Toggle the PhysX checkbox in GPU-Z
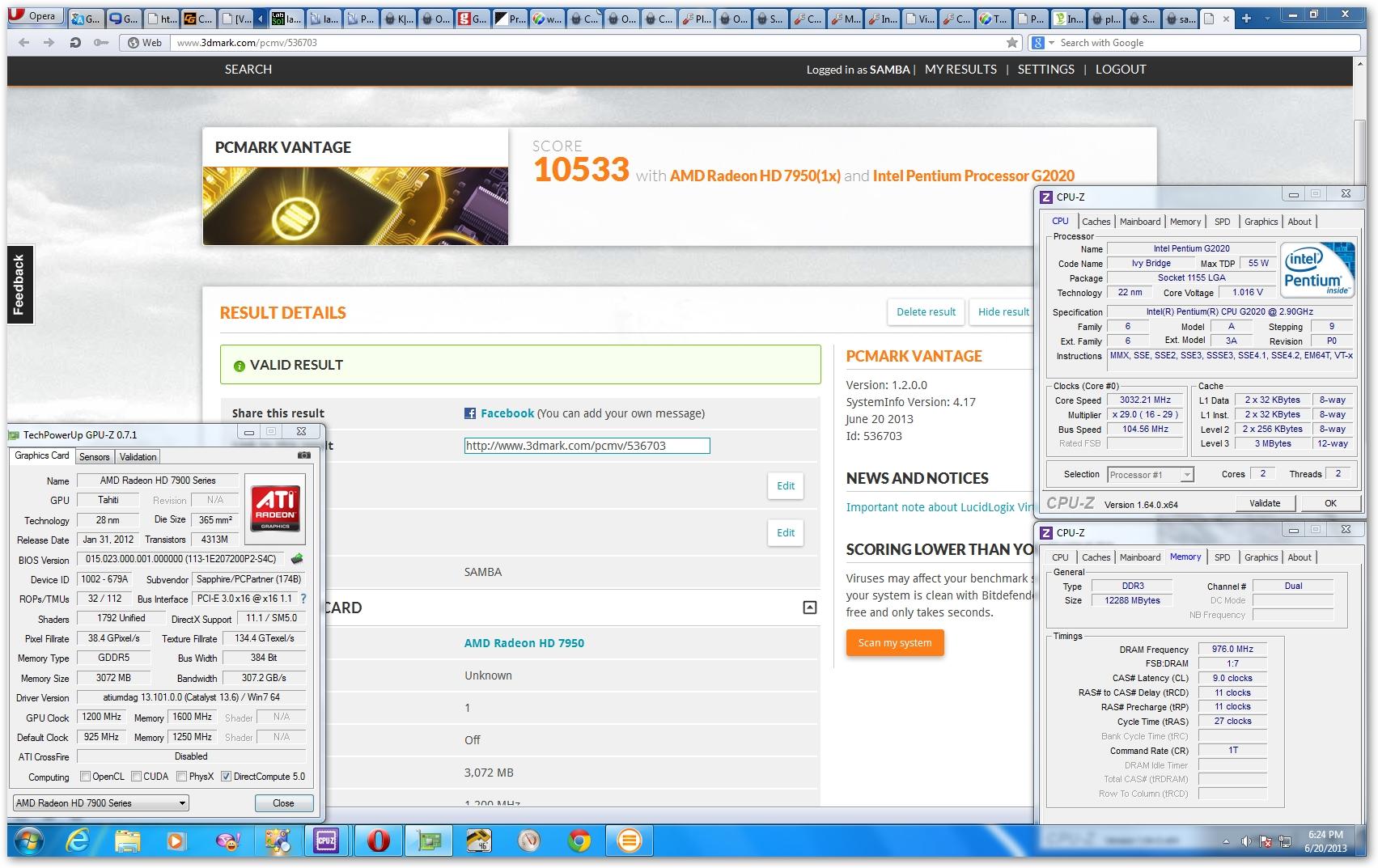 [x=181, y=777]
